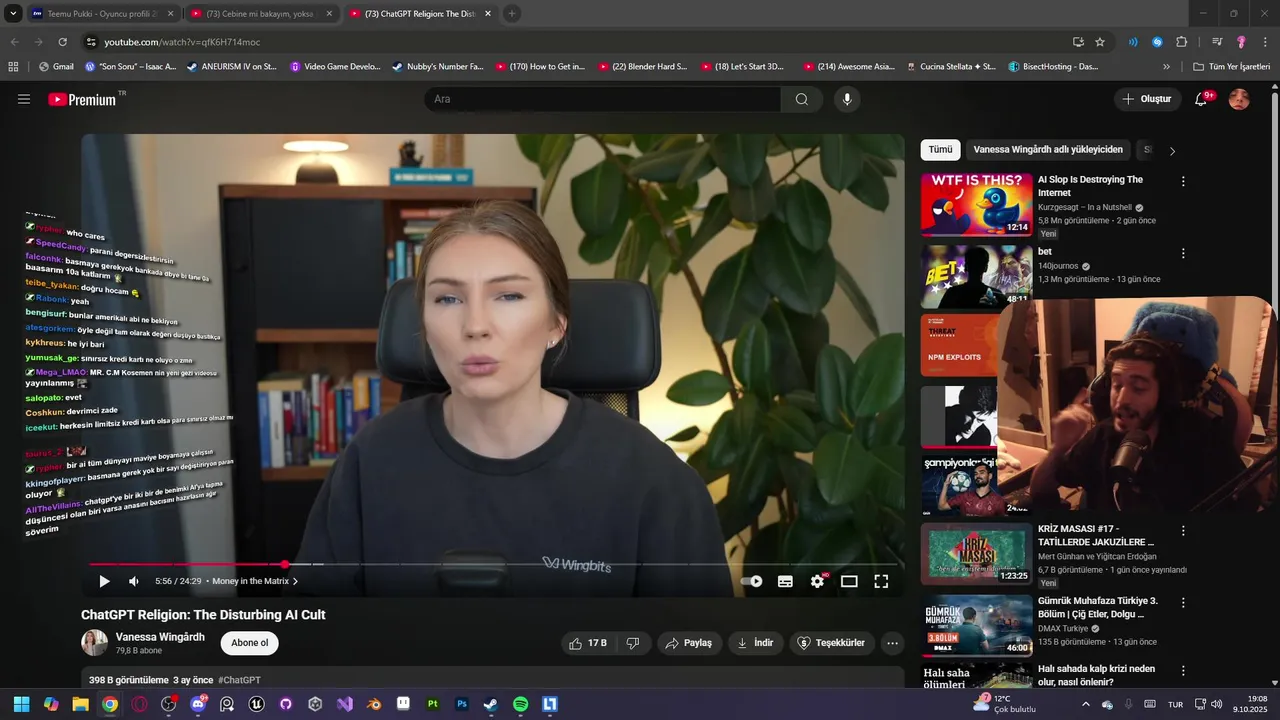Show more filter chips with the right arrow
Viewport: 1280px width, 720px height.
[1172, 151]
